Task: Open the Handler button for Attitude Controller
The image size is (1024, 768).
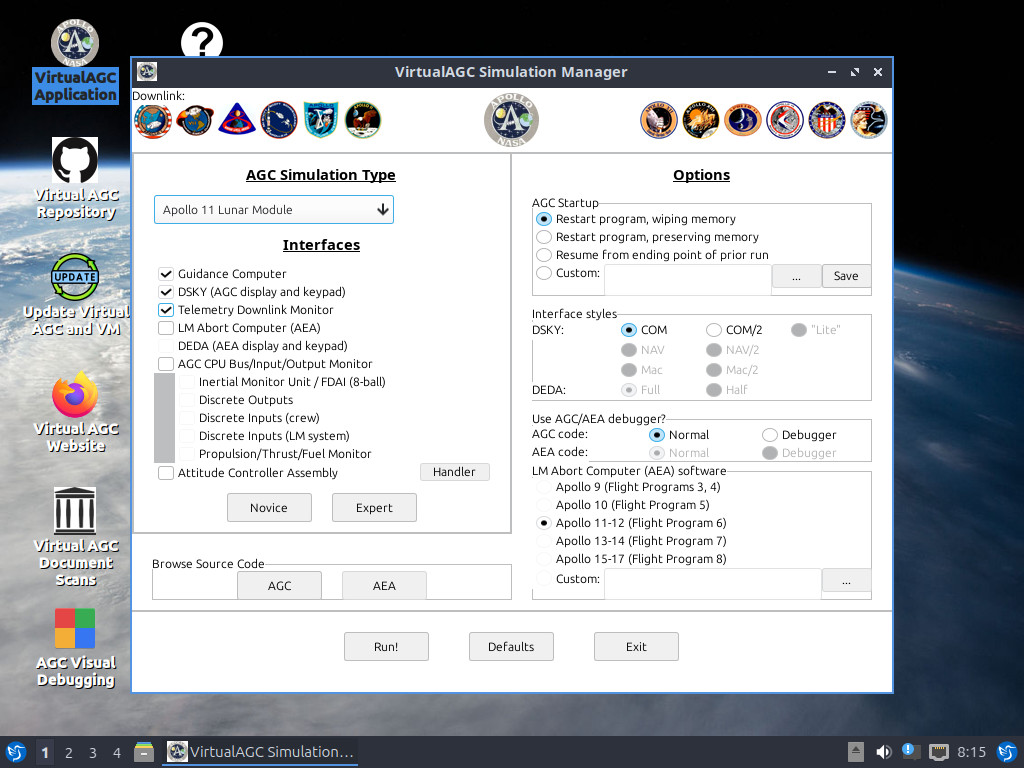Action: 455,472
